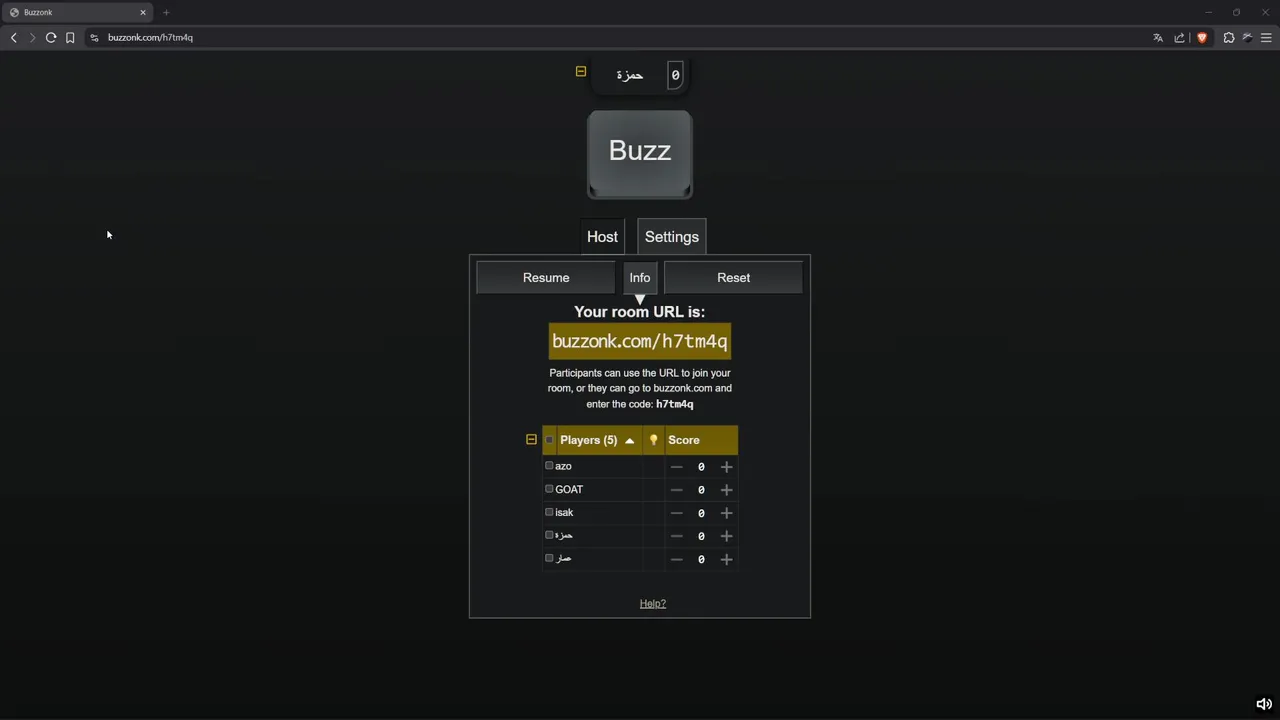1280x720 pixels.
Task: Select the Info tab
Action: (x=640, y=278)
